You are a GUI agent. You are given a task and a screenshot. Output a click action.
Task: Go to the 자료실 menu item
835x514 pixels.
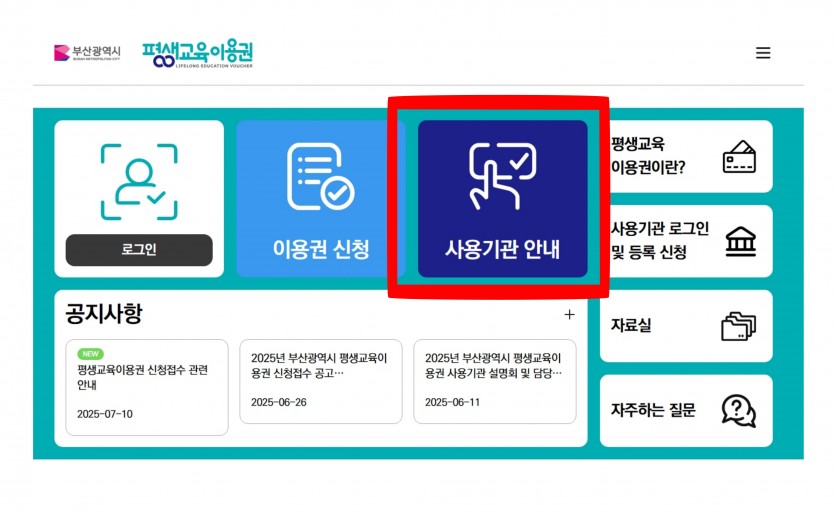coord(686,326)
